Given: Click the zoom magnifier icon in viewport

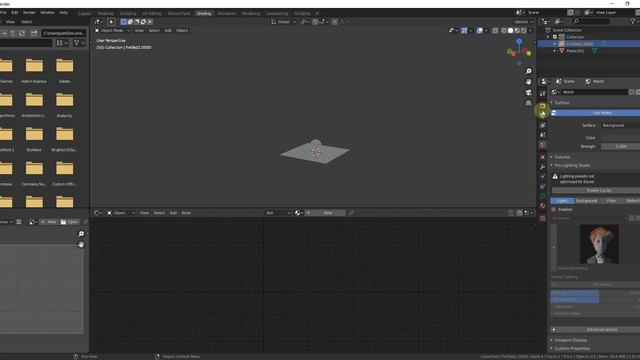Looking at the screenshot, I should (528, 71).
